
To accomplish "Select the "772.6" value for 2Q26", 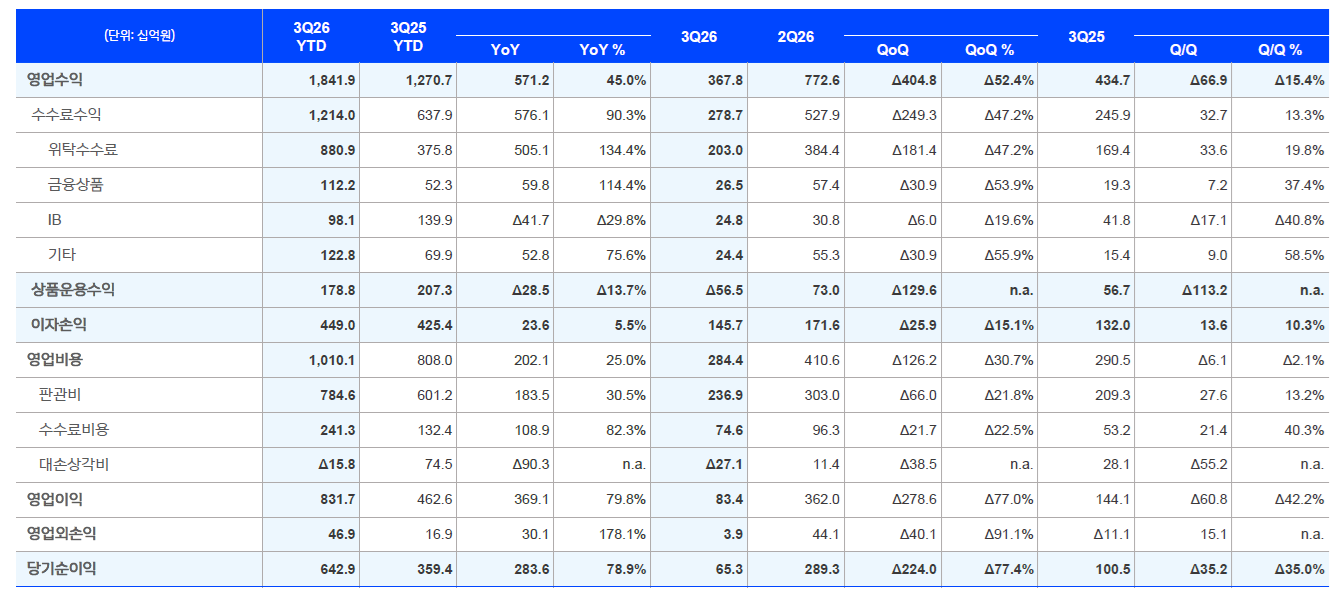I will [822, 80].
